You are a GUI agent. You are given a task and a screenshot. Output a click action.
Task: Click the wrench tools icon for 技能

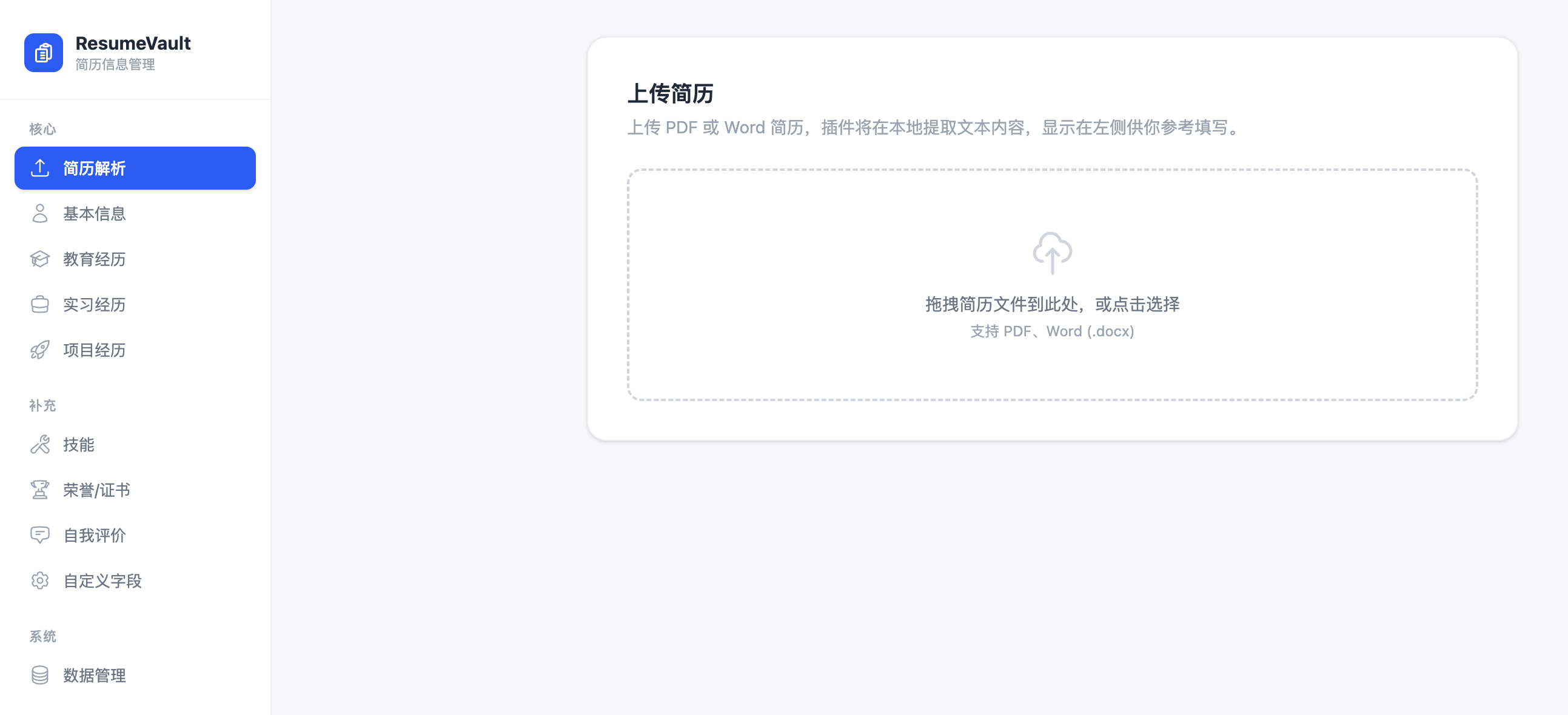[40, 444]
